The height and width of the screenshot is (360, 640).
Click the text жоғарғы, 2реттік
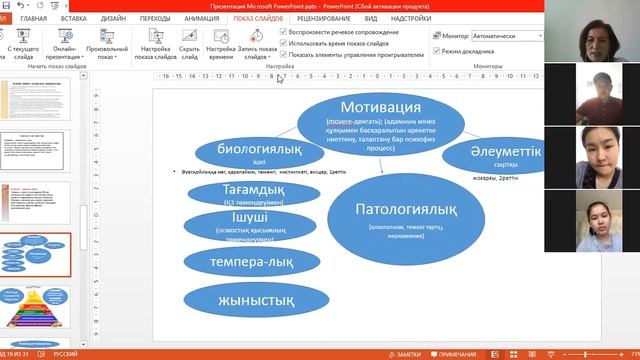(496, 178)
